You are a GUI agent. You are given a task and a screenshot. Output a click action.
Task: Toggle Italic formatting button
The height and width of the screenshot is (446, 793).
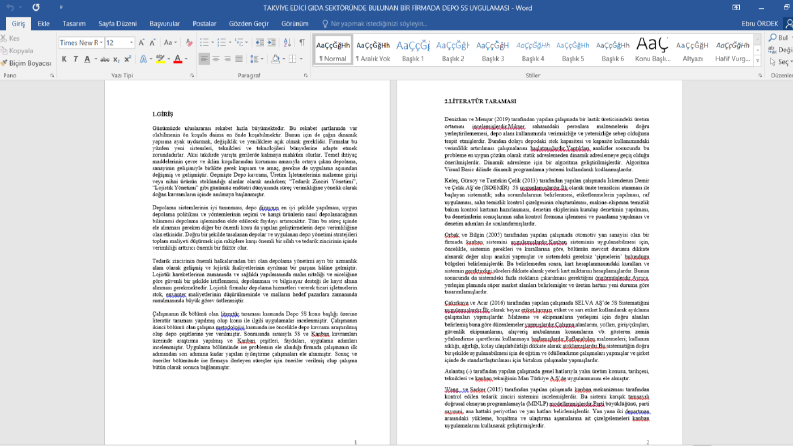coord(75,59)
